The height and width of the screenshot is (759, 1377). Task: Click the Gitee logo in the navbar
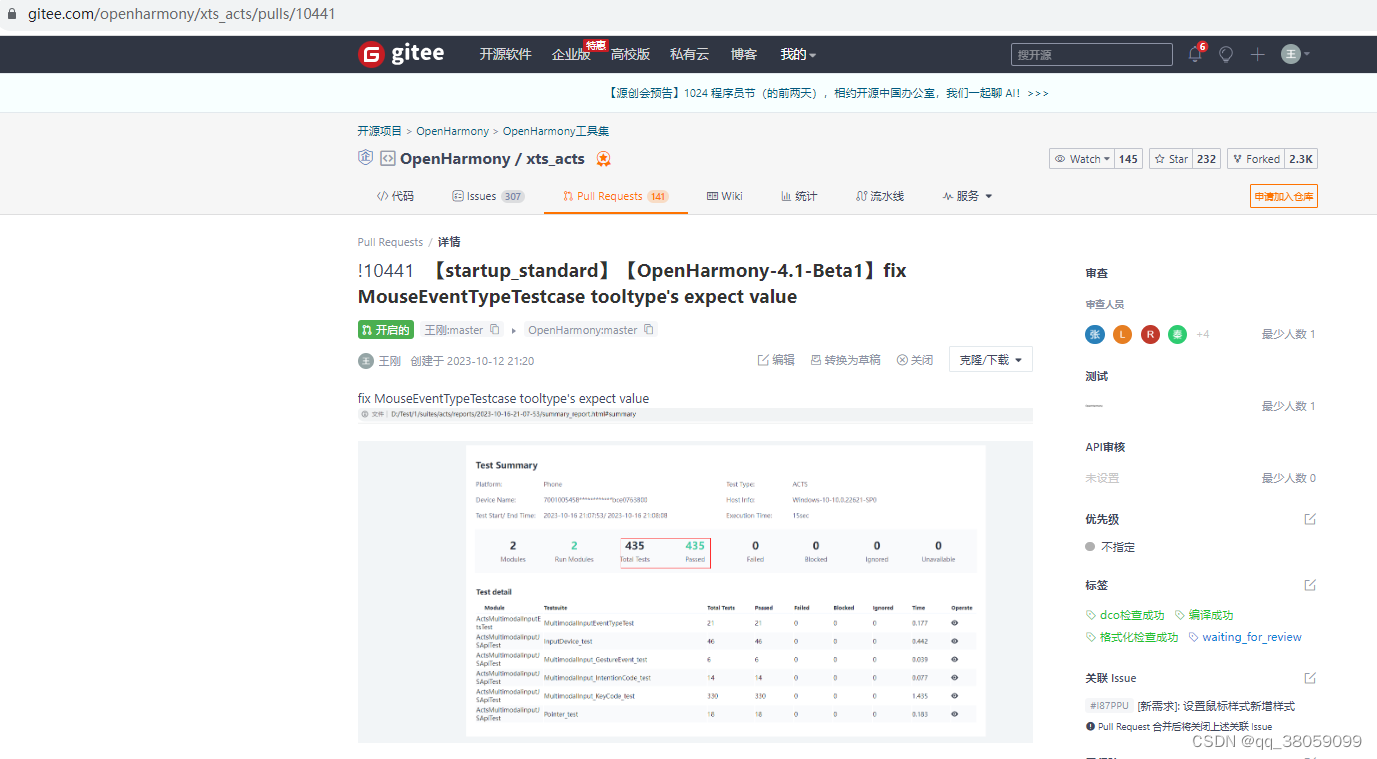400,54
